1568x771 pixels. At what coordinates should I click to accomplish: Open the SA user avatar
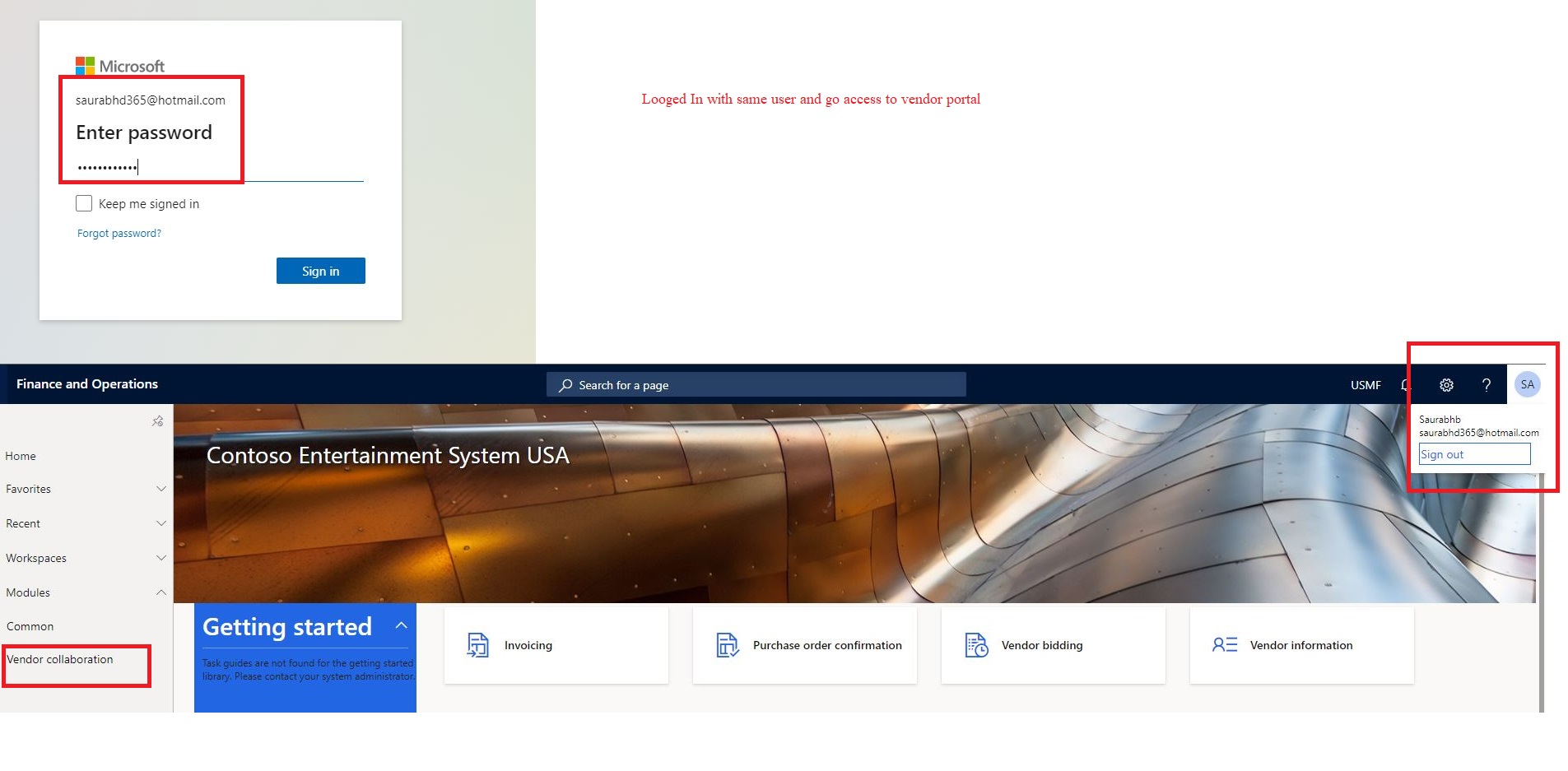coord(1527,384)
